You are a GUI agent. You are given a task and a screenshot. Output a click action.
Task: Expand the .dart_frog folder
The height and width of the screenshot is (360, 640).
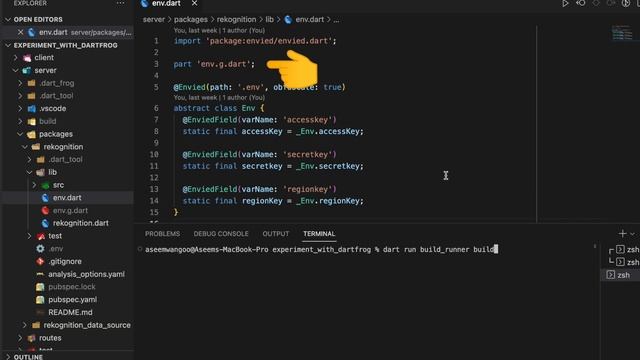tap(20, 83)
